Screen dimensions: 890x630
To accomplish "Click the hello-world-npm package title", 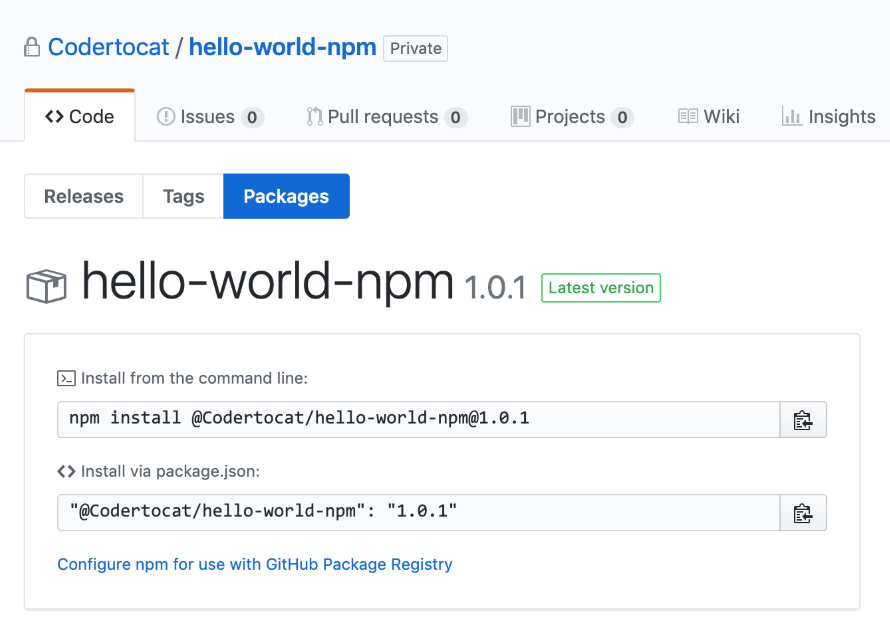I will click(267, 282).
